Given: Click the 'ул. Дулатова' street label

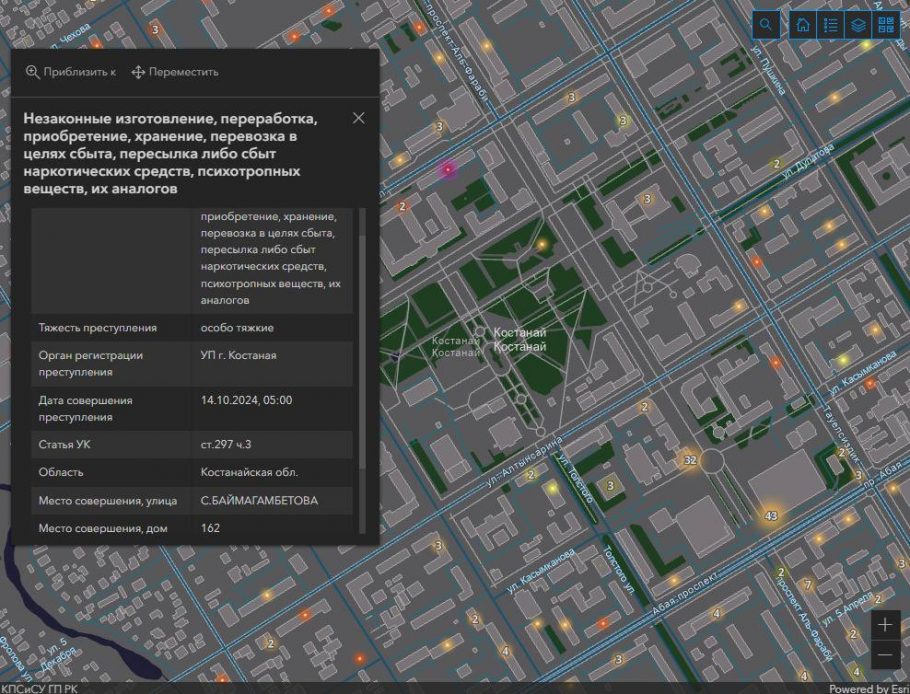Looking at the screenshot, I should pos(807,160).
